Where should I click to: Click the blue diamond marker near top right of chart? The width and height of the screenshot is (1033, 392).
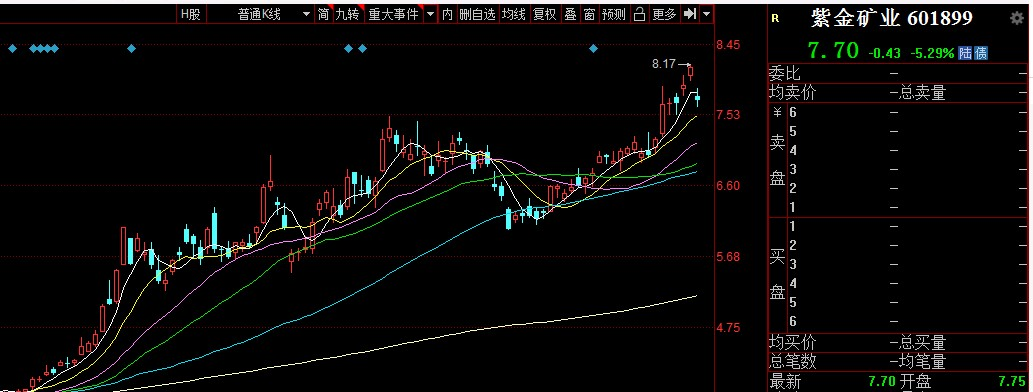click(594, 48)
